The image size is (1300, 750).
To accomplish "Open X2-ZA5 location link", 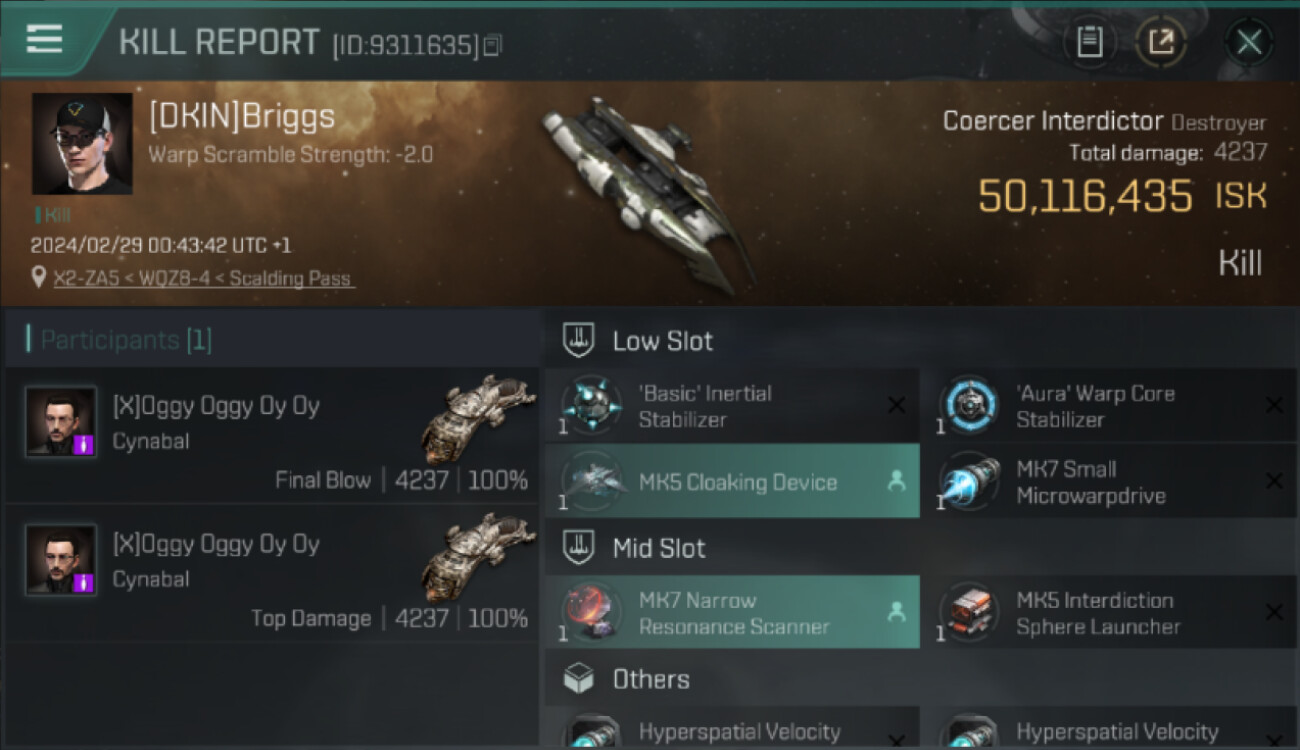I will click(204, 278).
